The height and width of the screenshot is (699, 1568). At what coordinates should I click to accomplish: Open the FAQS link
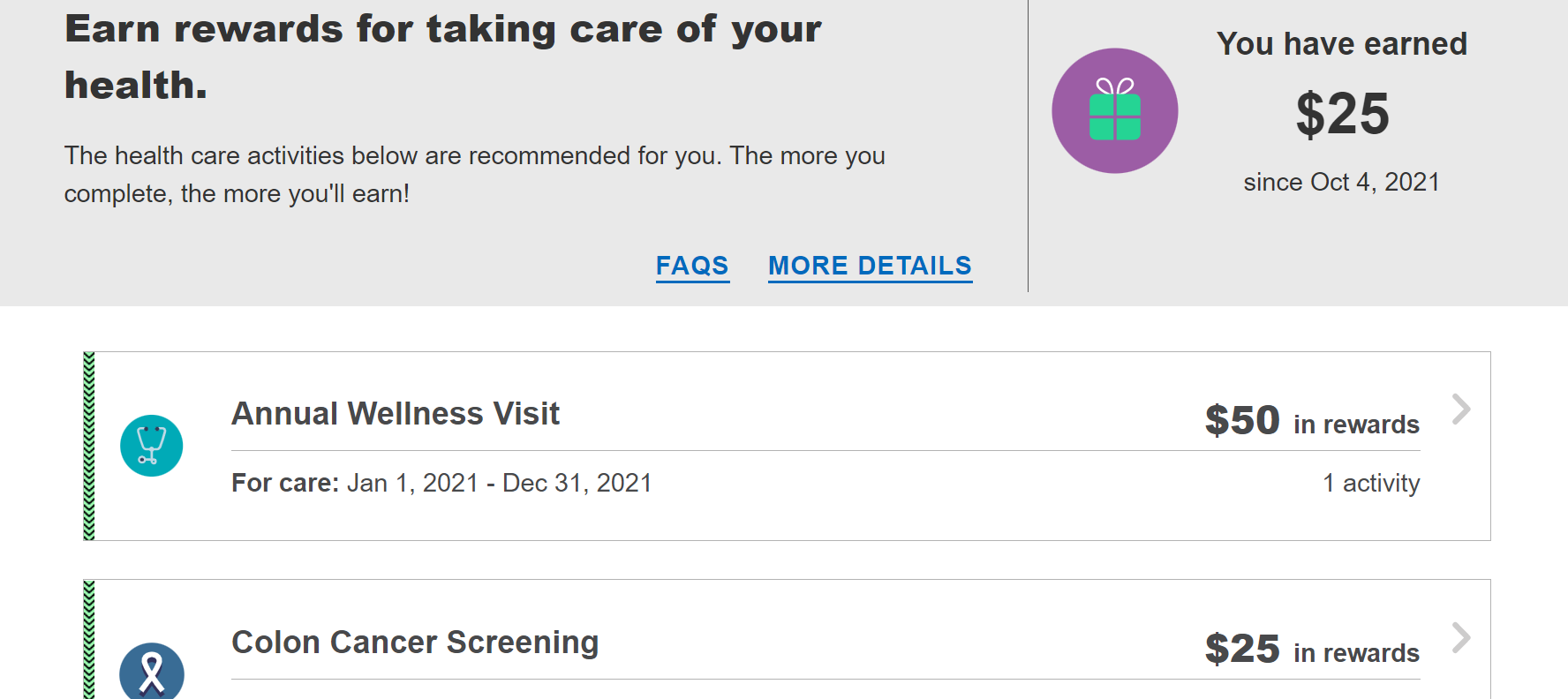(x=692, y=266)
